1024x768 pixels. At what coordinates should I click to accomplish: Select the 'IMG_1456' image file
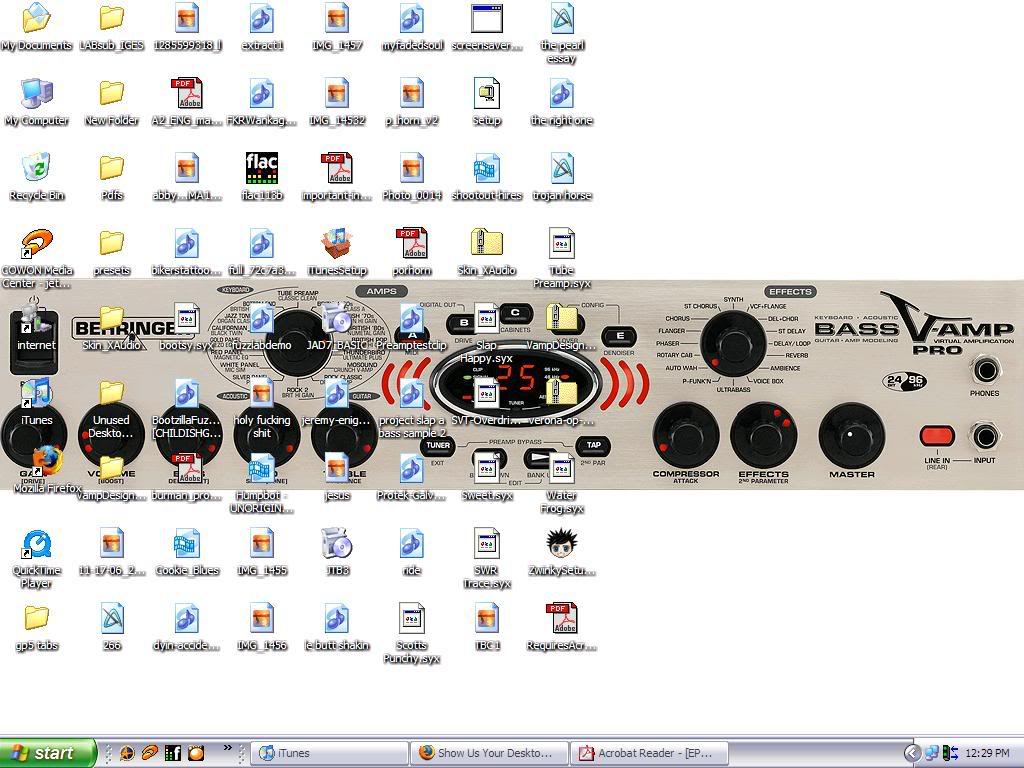click(262, 619)
